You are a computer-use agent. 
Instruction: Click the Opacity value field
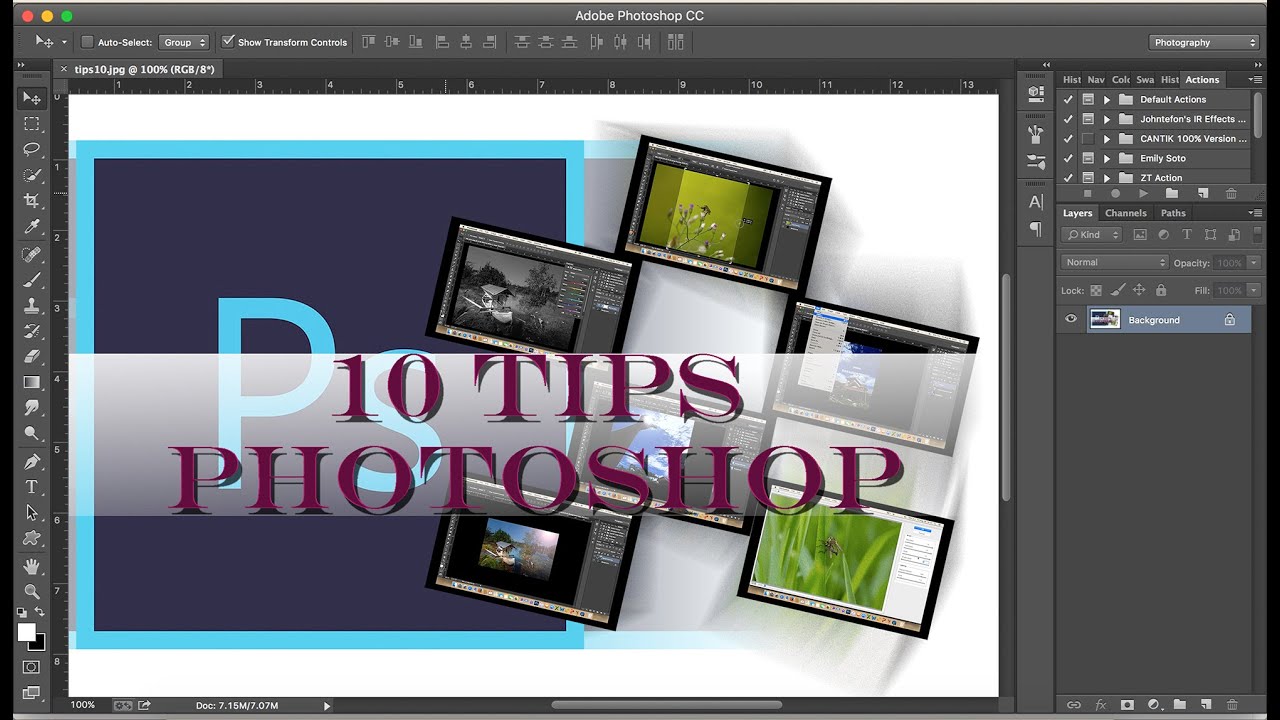pyautogui.click(x=1229, y=262)
